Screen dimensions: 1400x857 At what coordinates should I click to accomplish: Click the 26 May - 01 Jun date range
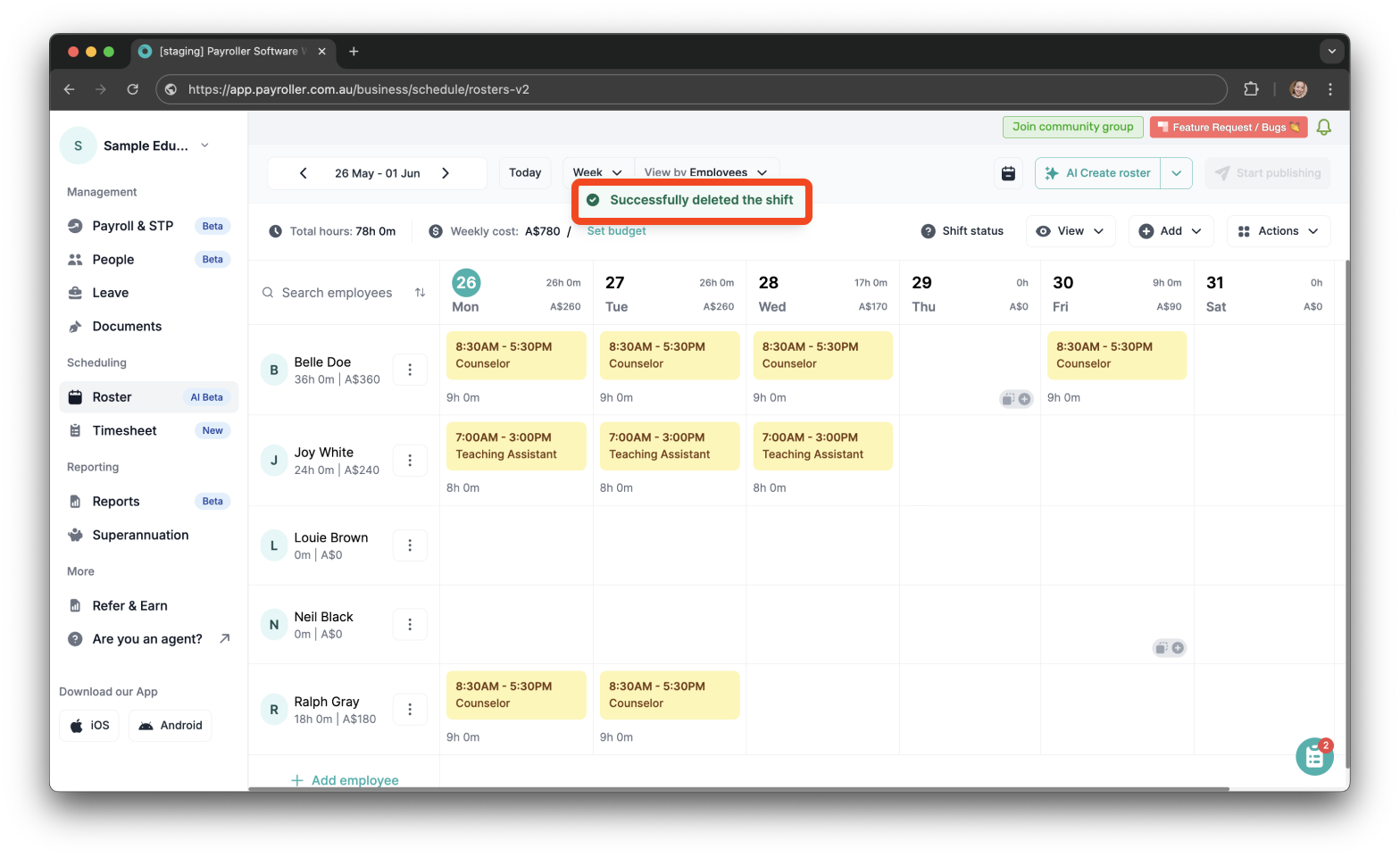pyautogui.click(x=377, y=173)
